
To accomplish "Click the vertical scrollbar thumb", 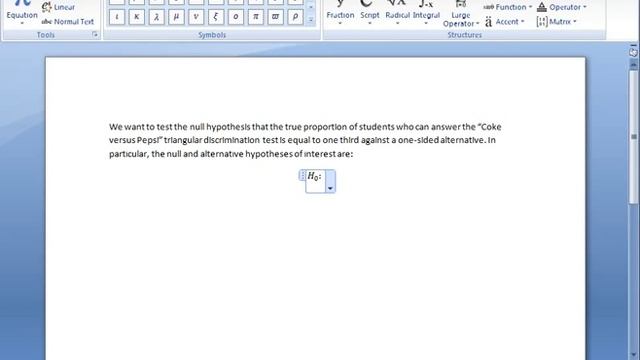I will 633,137.
